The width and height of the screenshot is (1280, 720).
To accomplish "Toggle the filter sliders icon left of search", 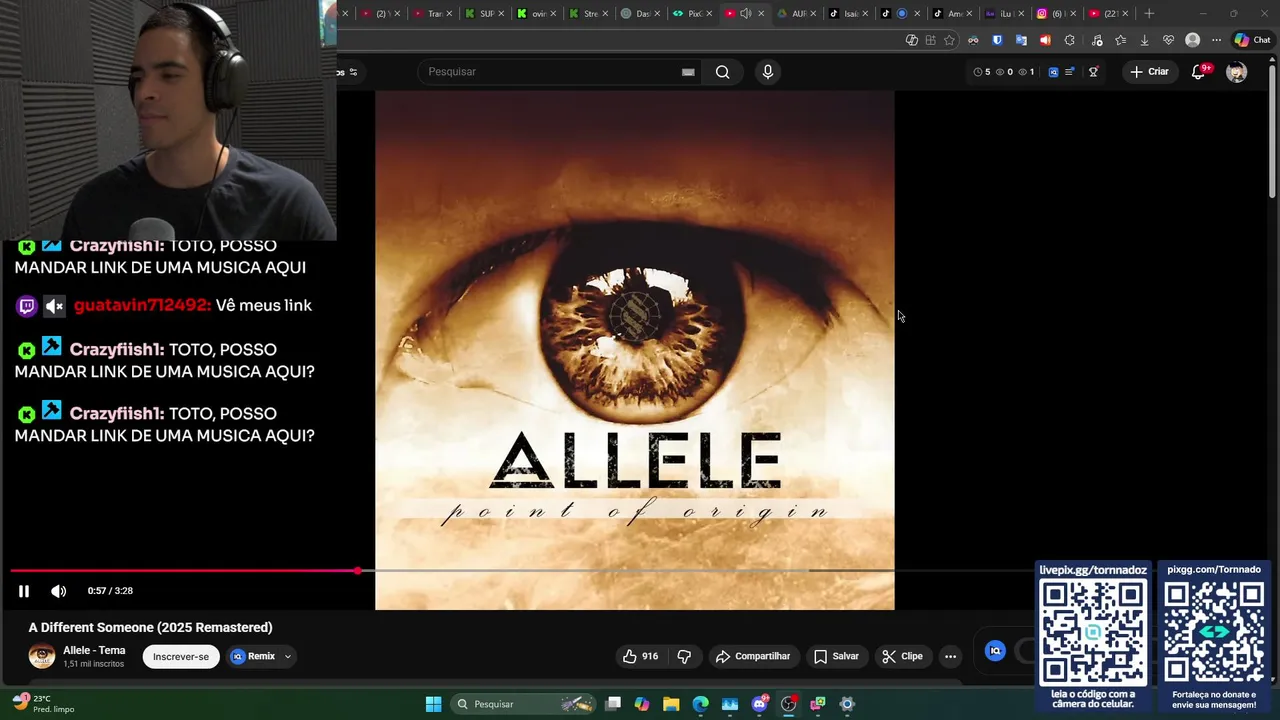I will pyautogui.click(x=352, y=72).
